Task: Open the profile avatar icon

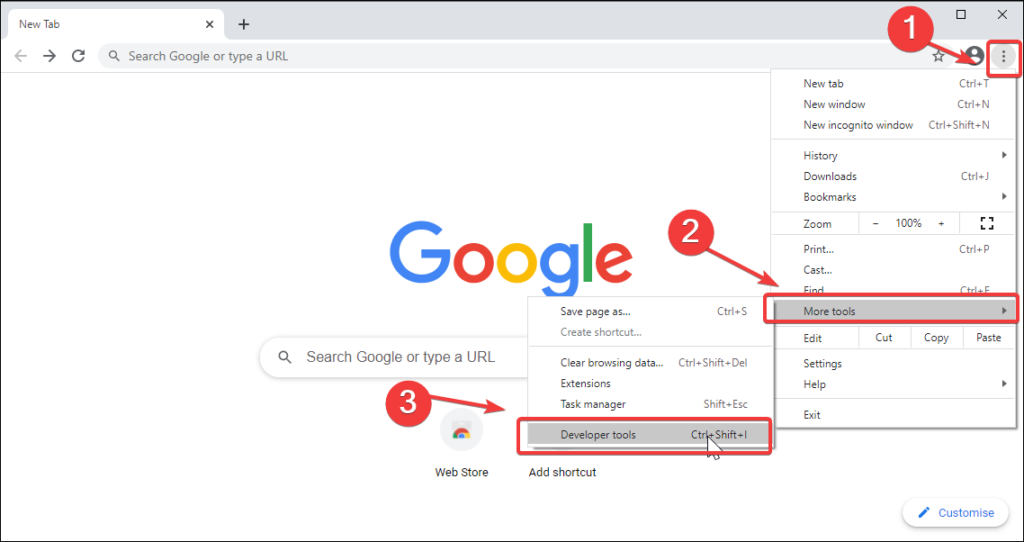Action: pos(974,56)
